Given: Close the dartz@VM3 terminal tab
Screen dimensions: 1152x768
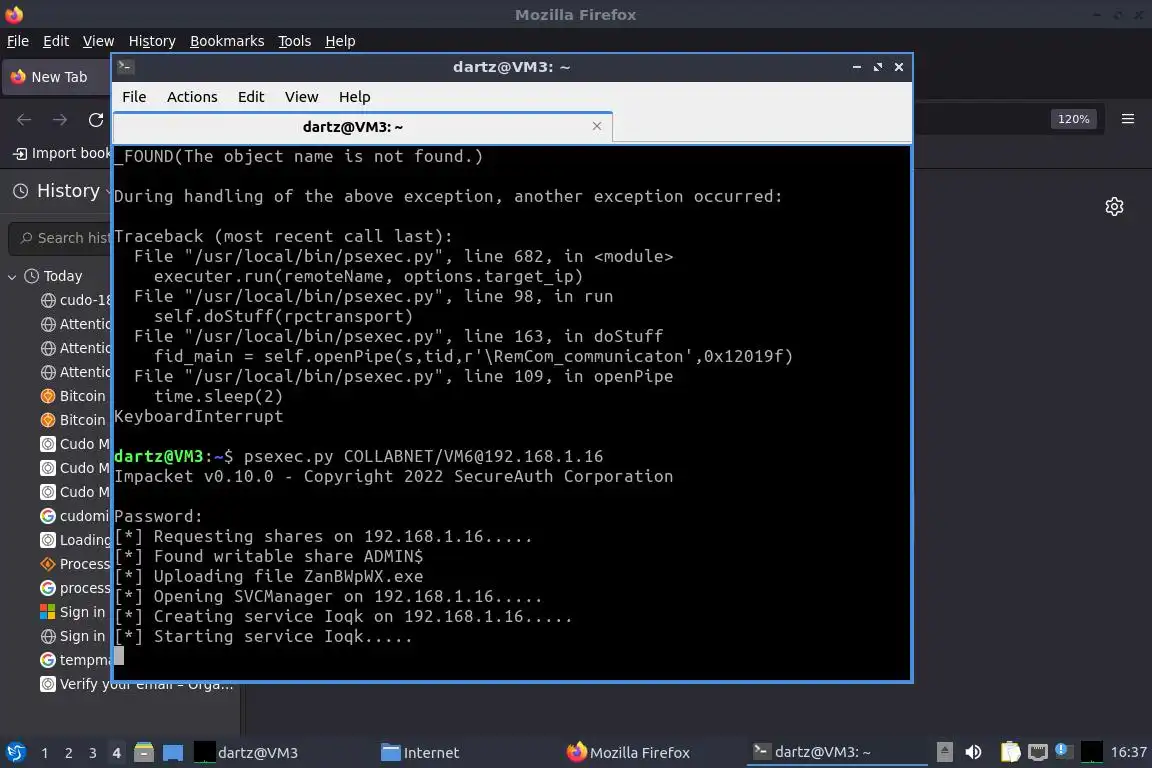Looking at the screenshot, I should (x=597, y=126).
